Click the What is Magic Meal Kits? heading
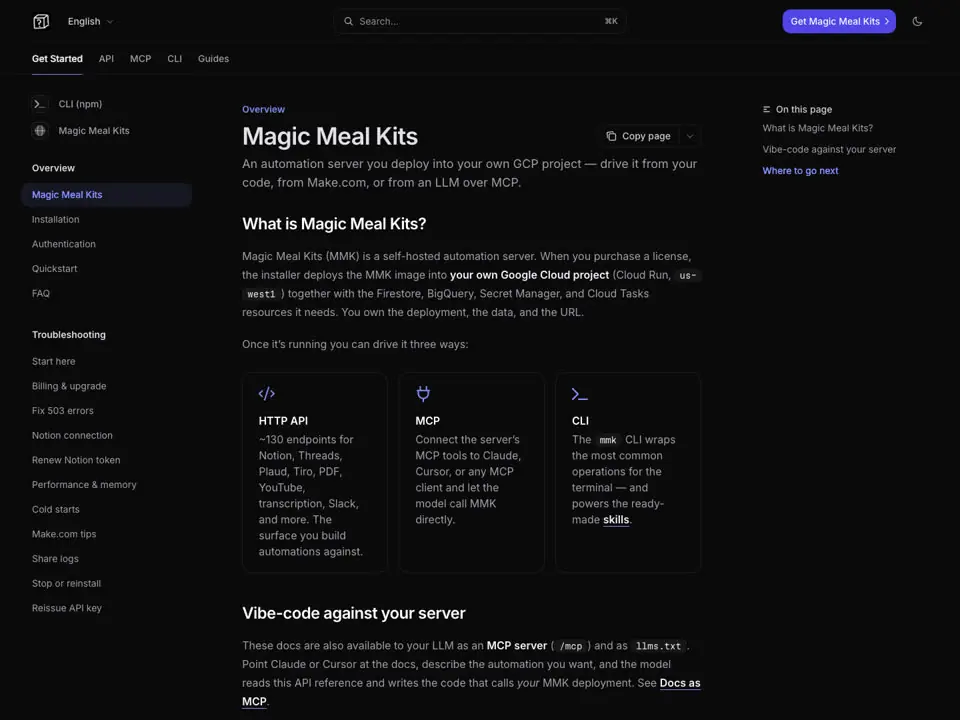 point(334,223)
